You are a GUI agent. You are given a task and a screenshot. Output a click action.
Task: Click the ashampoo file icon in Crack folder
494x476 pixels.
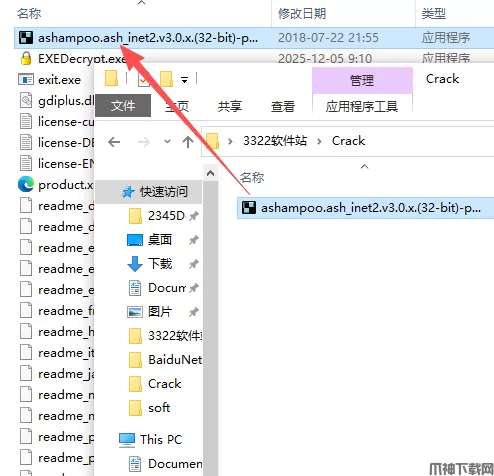pos(249,208)
